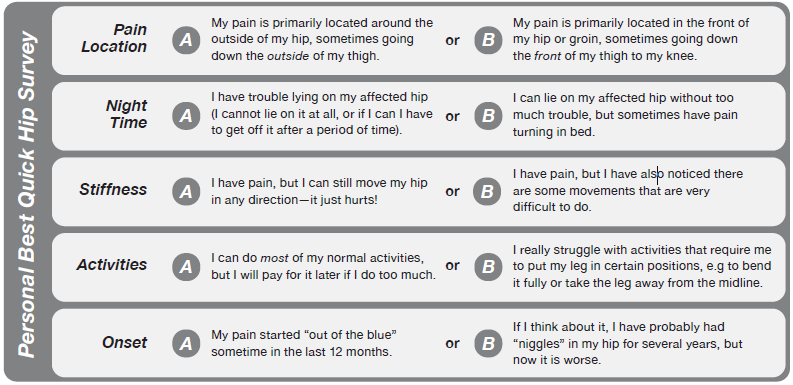Viewport: 793px width, 385px height.
Task: Click the Pain Location heading
Action: click(x=114, y=38)
